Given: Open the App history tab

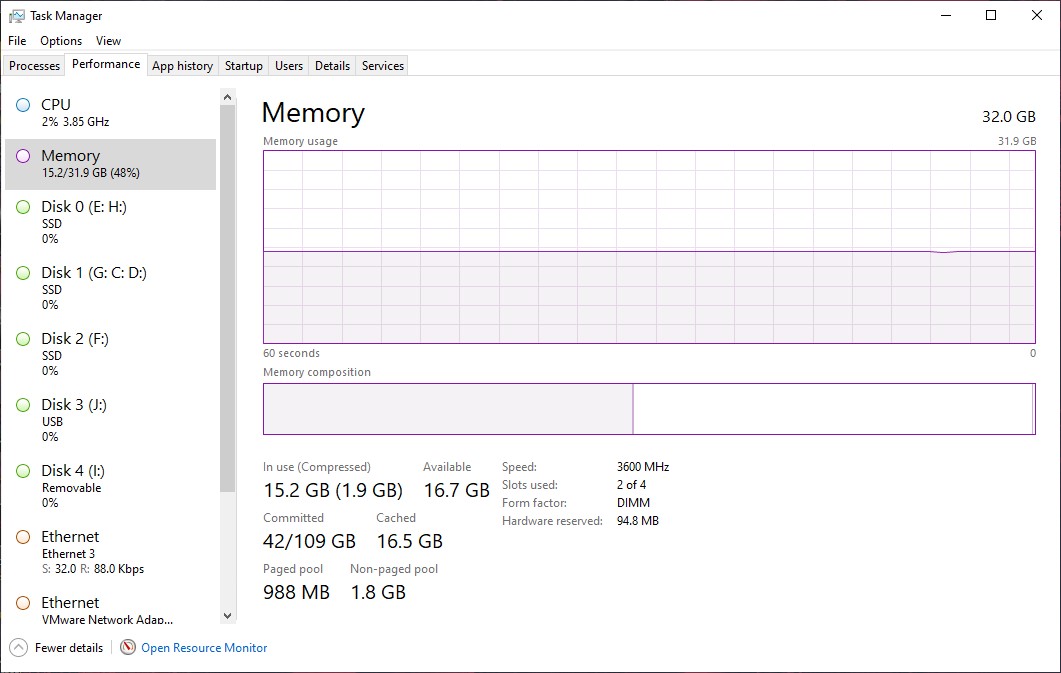Looking at the screenshot, I should click(x=182, y=65).
